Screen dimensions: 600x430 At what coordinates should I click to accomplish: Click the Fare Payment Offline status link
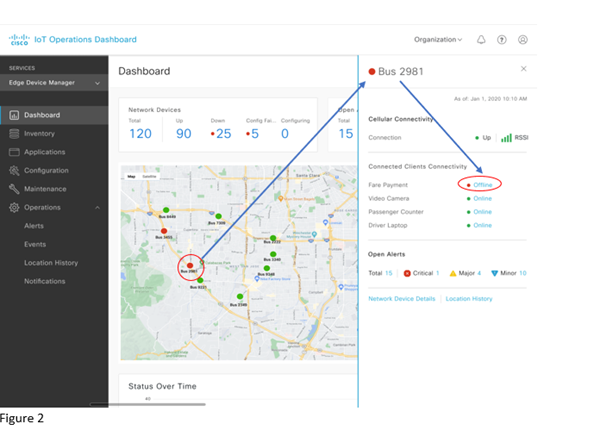(x=483, y=184)
